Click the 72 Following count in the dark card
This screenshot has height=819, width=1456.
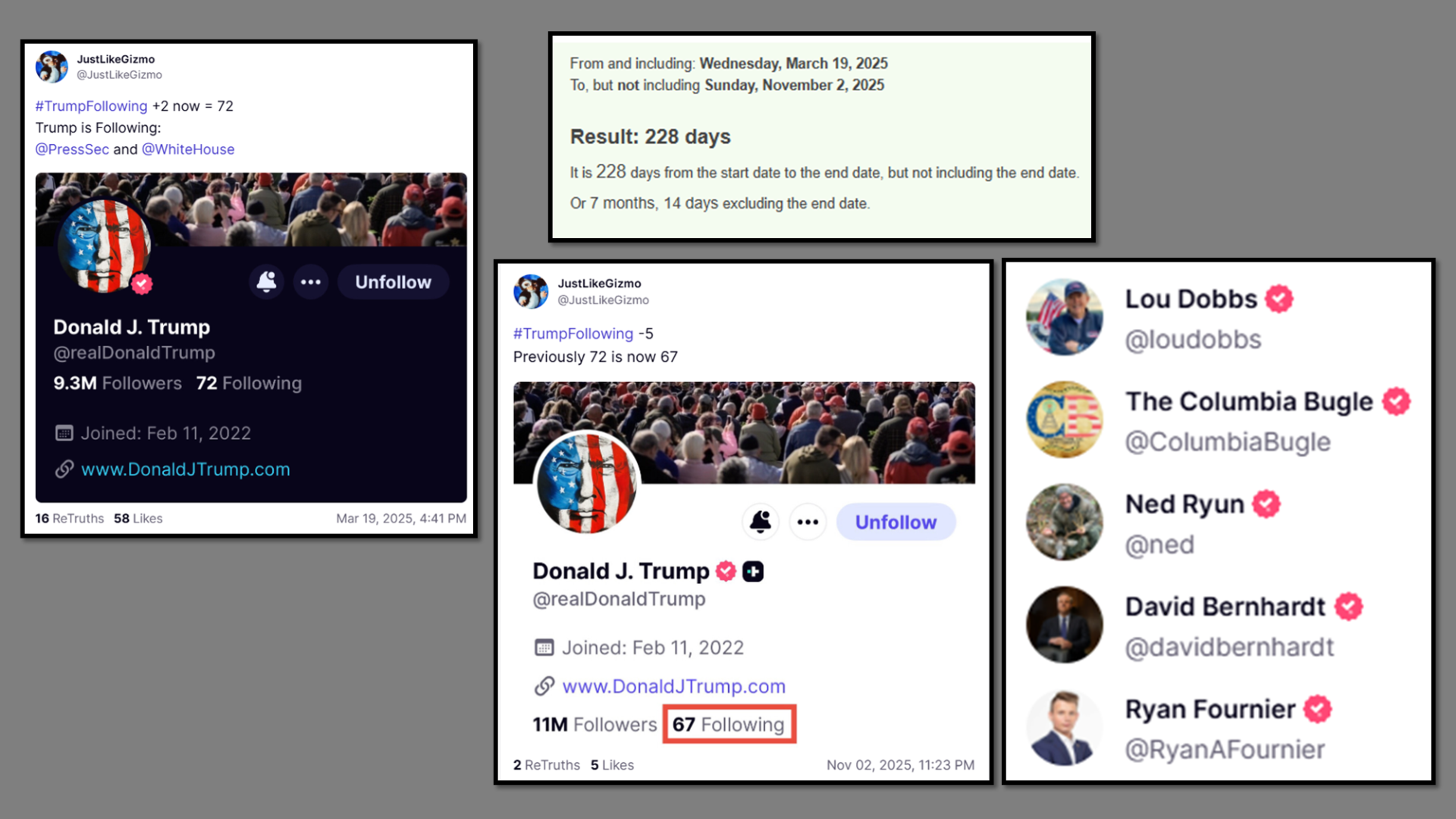point(249,383)
